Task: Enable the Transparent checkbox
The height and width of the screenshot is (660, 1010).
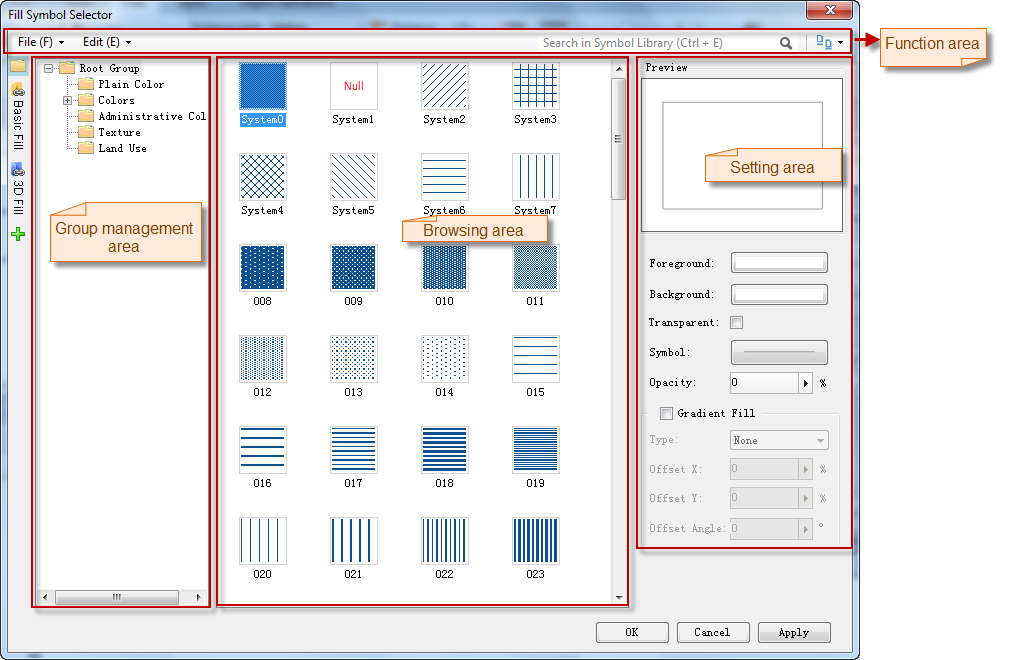Action: (737, 323)
